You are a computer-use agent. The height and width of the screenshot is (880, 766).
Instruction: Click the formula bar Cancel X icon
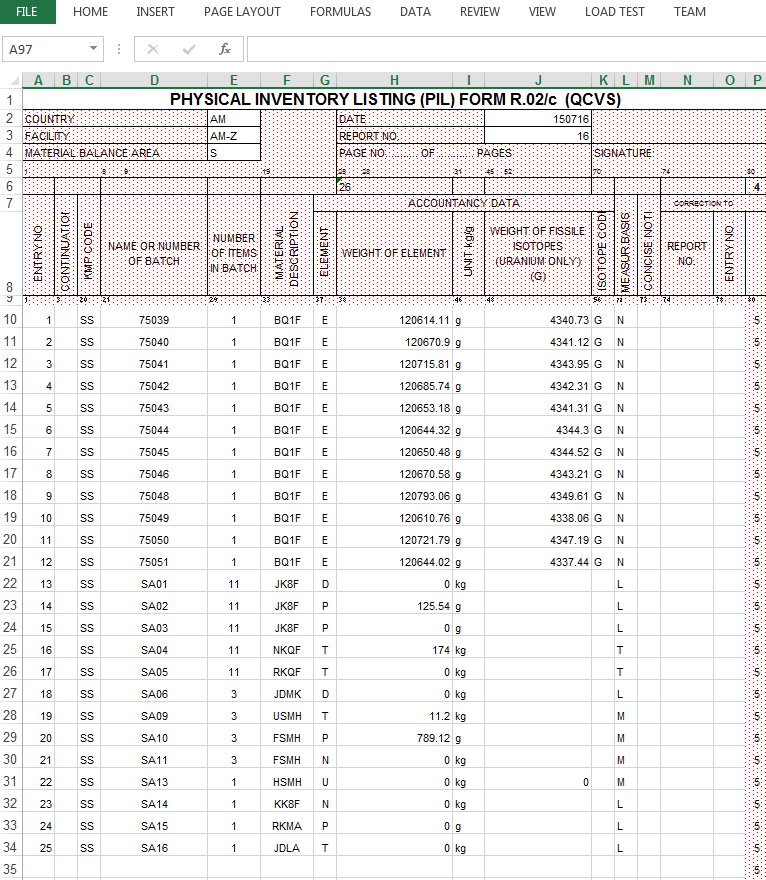tap(153, 49)
